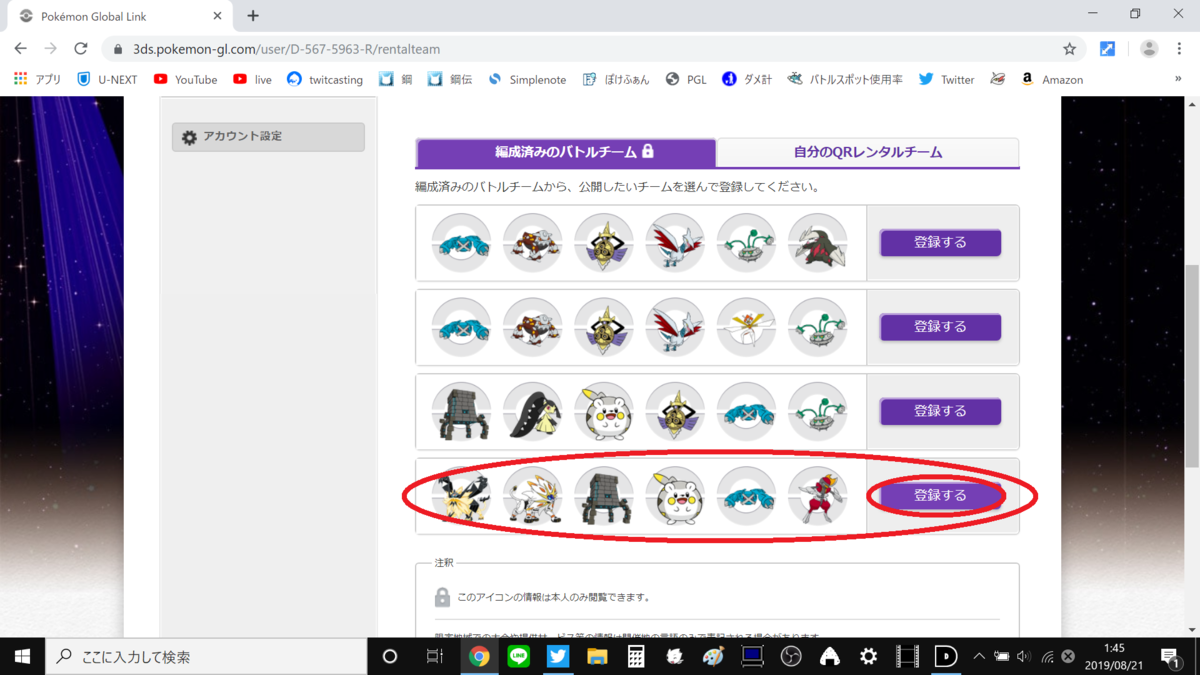Bookmark this page with the star icon
The height and width of the screenshot is (675, 1200).
tap(1069, 48)
